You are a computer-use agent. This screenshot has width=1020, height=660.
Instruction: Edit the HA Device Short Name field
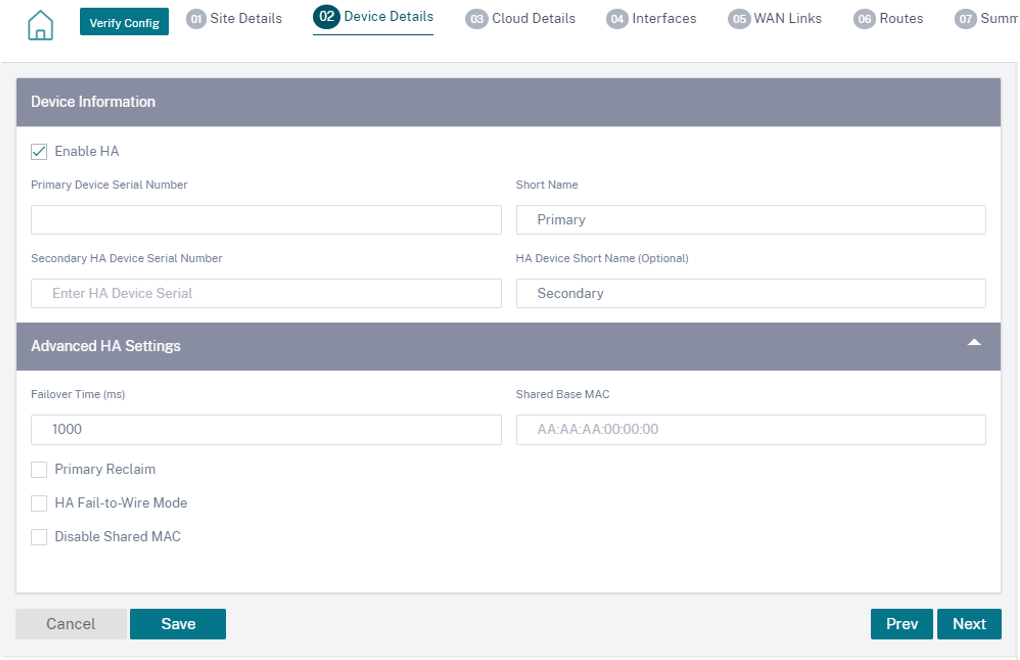coord(751,293)
